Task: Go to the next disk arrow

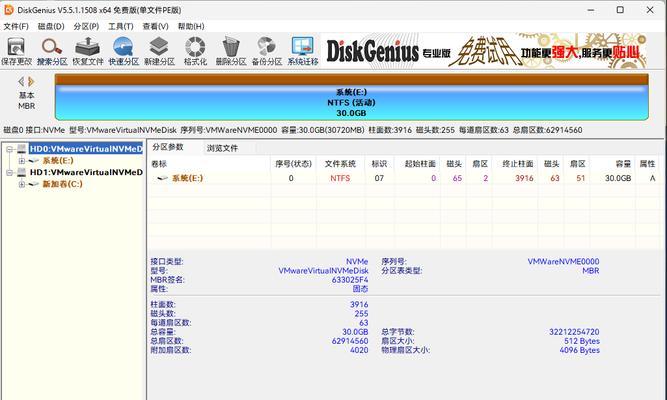Action: [31, 81]
